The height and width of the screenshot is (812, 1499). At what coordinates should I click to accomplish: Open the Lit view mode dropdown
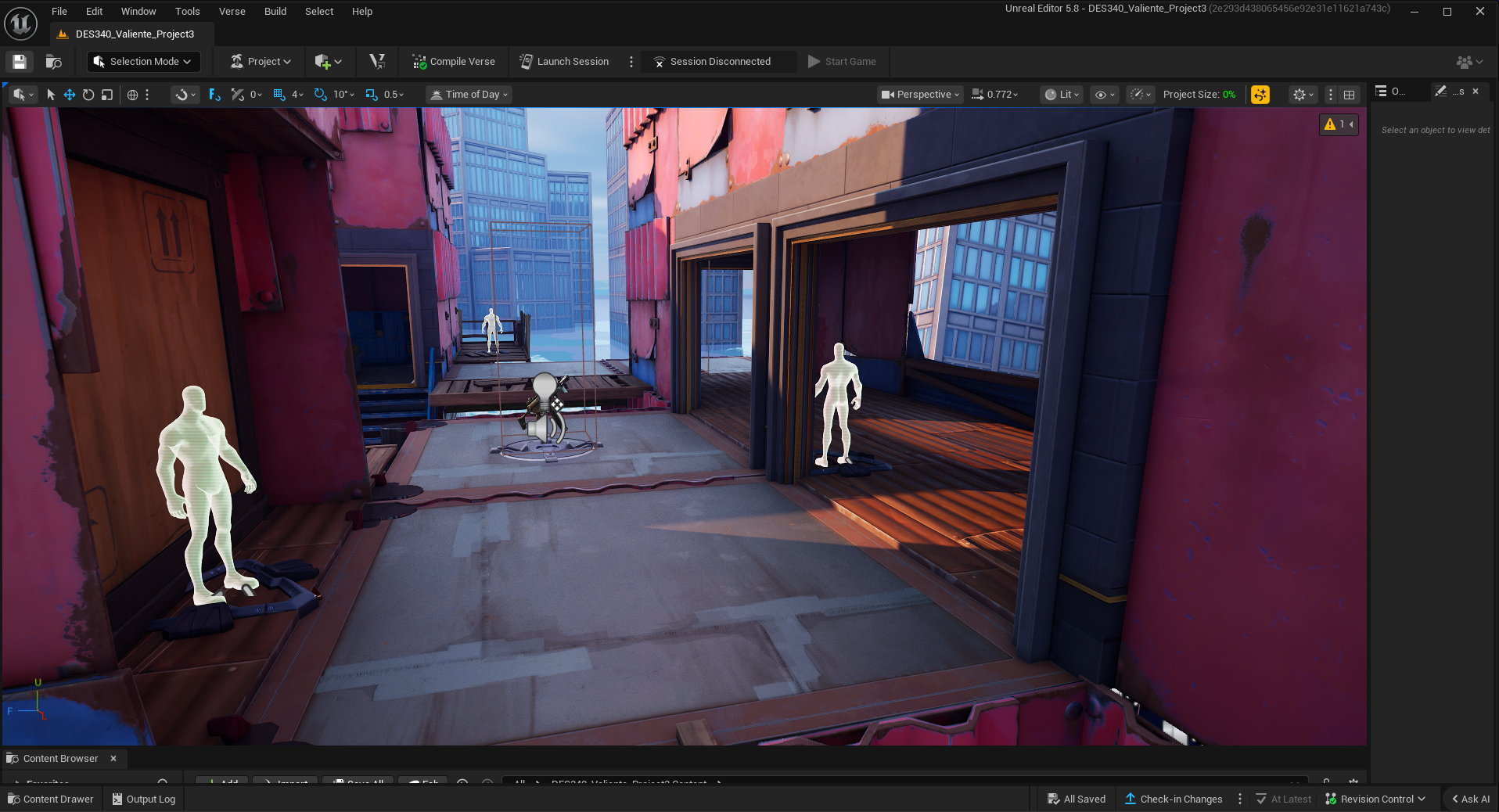[1062, 95]
